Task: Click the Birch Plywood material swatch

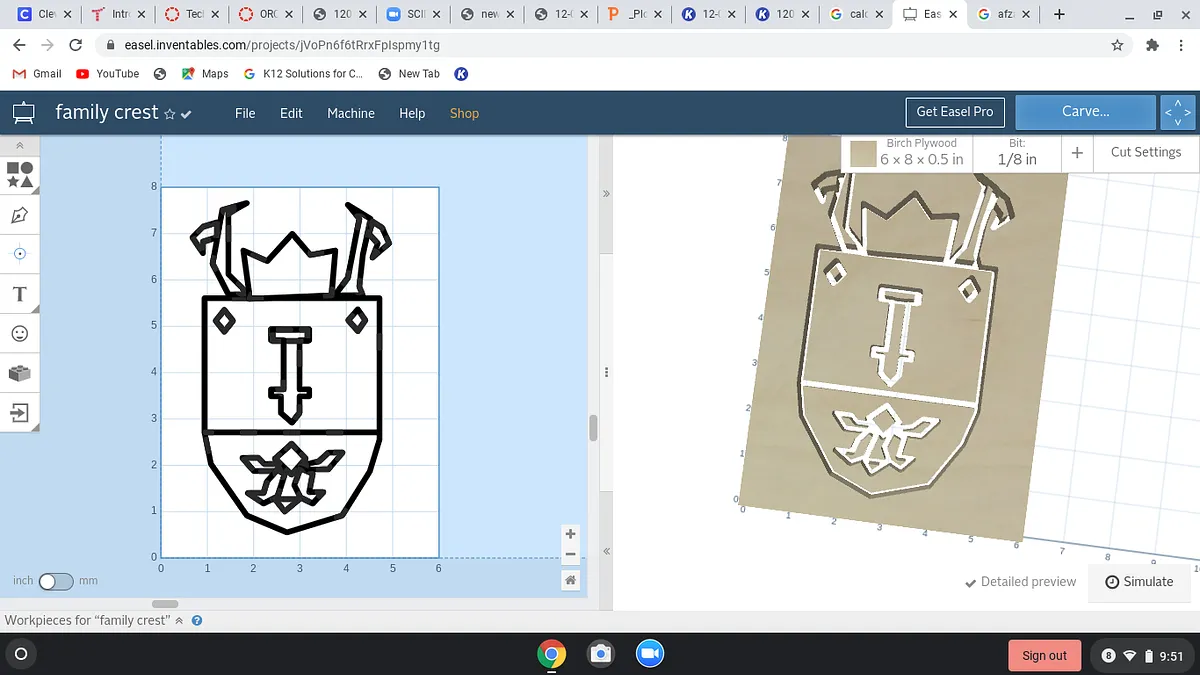Action: 863,154
